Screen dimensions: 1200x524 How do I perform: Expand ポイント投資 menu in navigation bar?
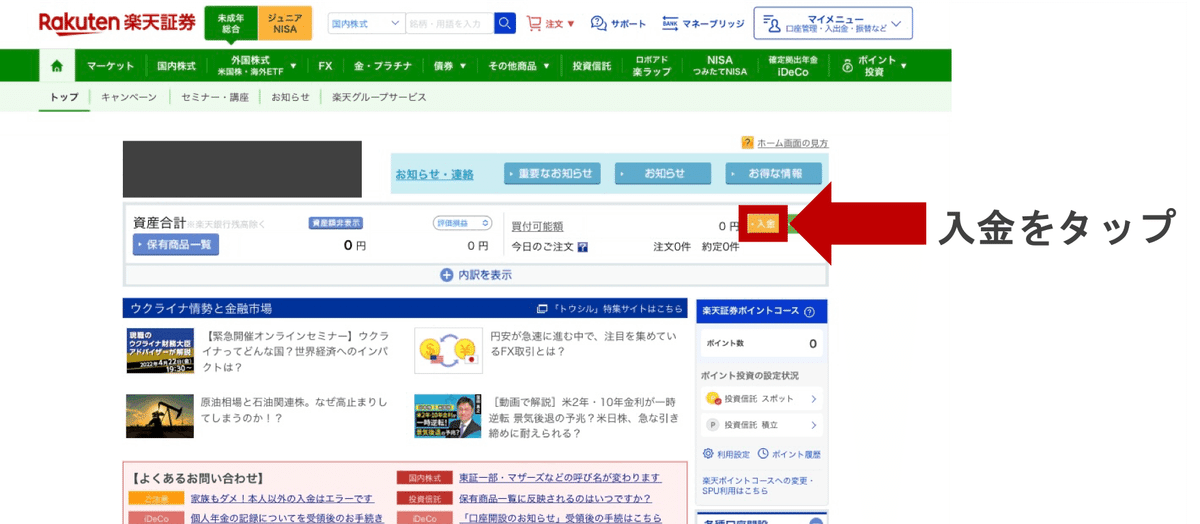click(x=874, y=66)
